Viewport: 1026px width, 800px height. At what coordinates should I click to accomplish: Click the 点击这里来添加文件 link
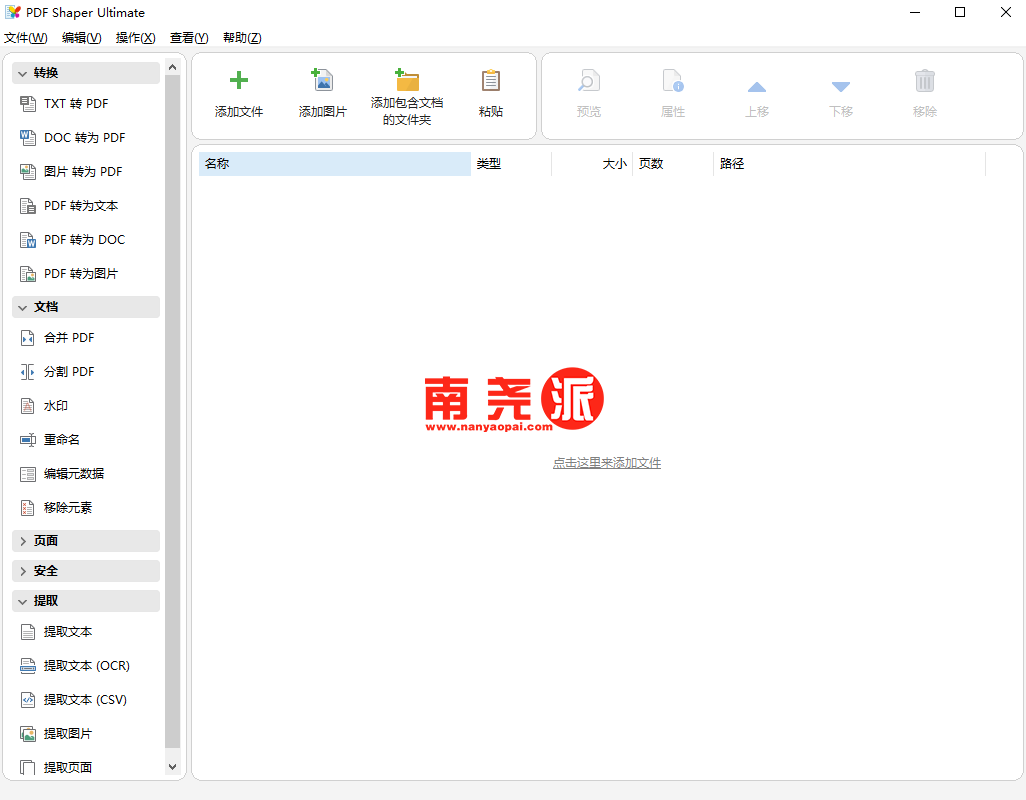tap(607, 462)
